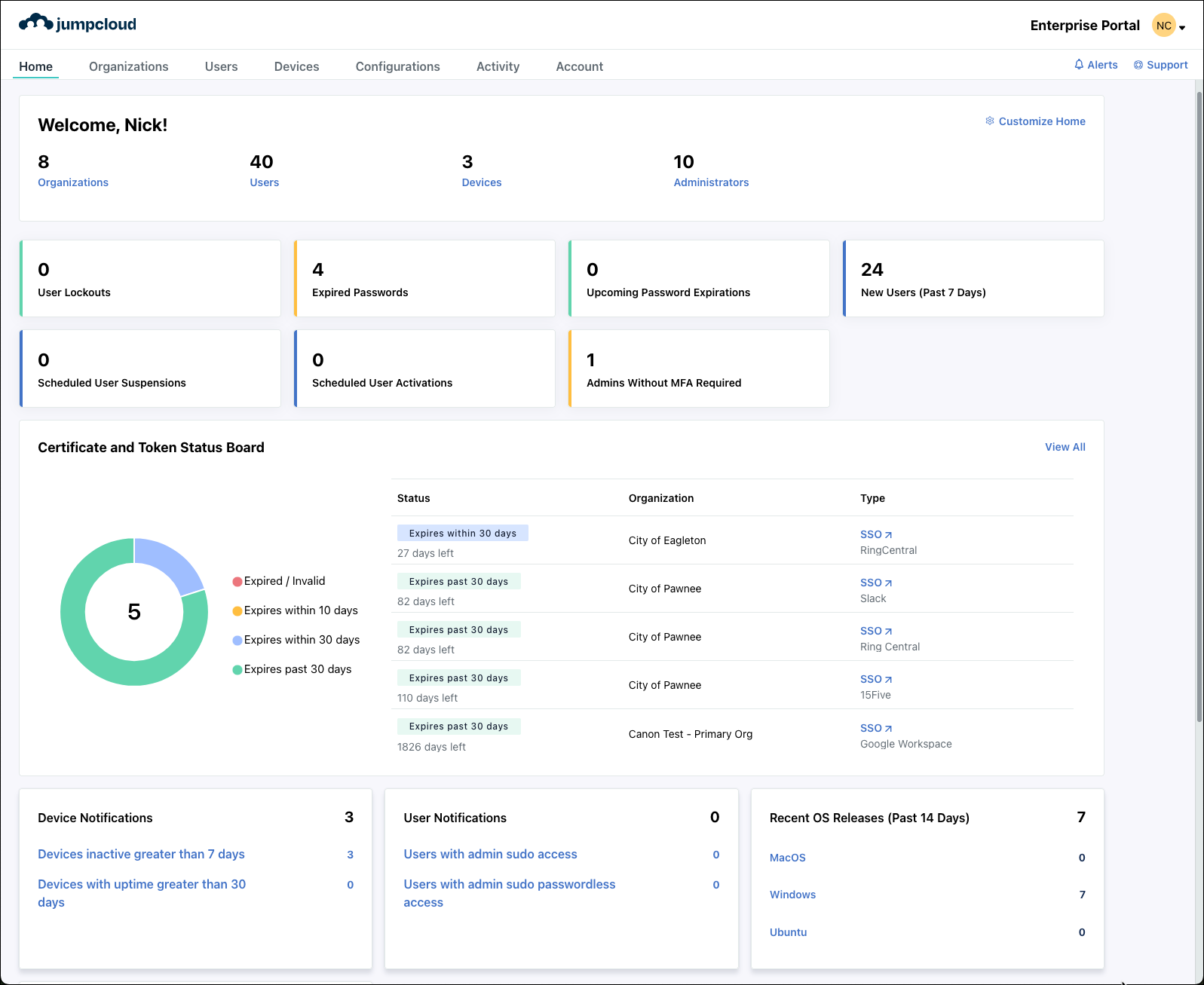Open Users with admin sudo passwordless access
Screen dimensions: 1204x985
510,893
